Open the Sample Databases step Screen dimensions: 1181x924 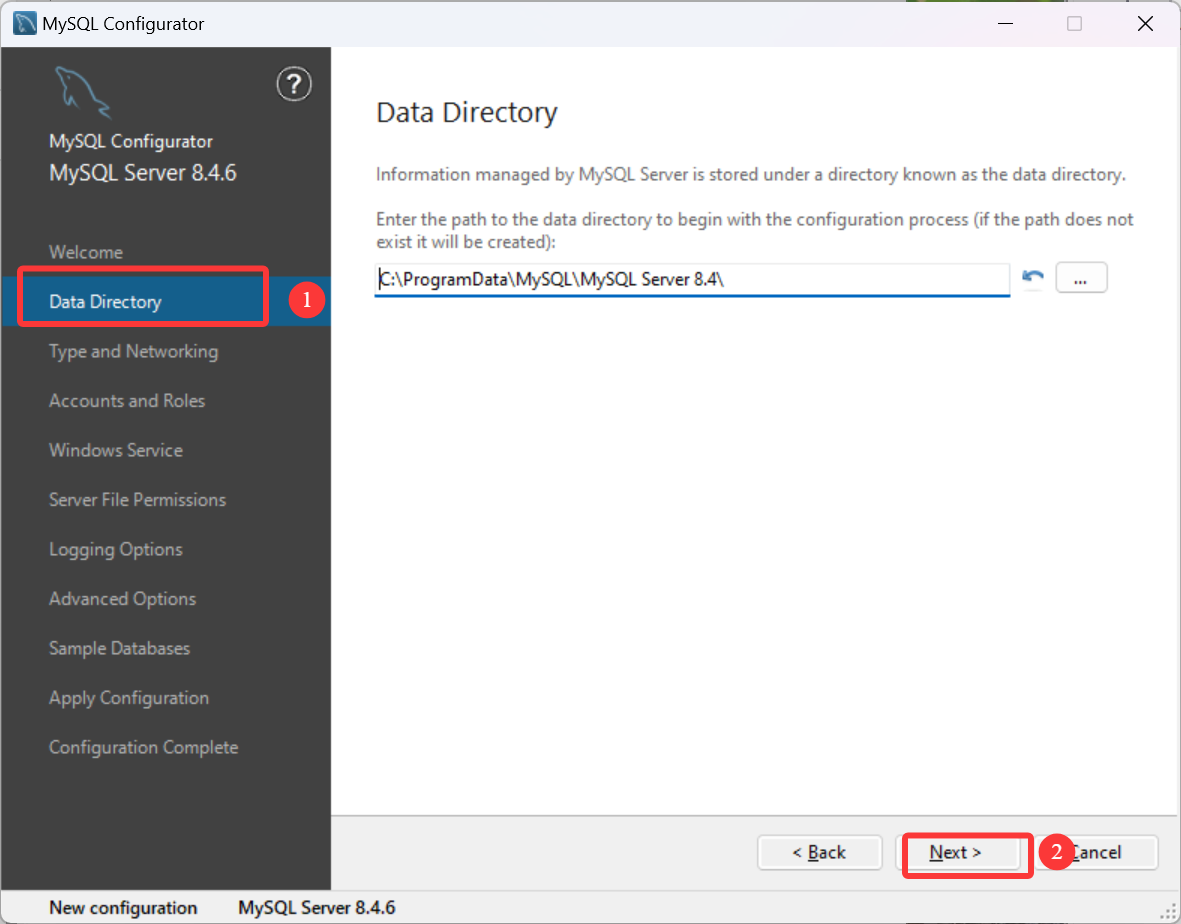pyautogui.click(x=119, y=648)
